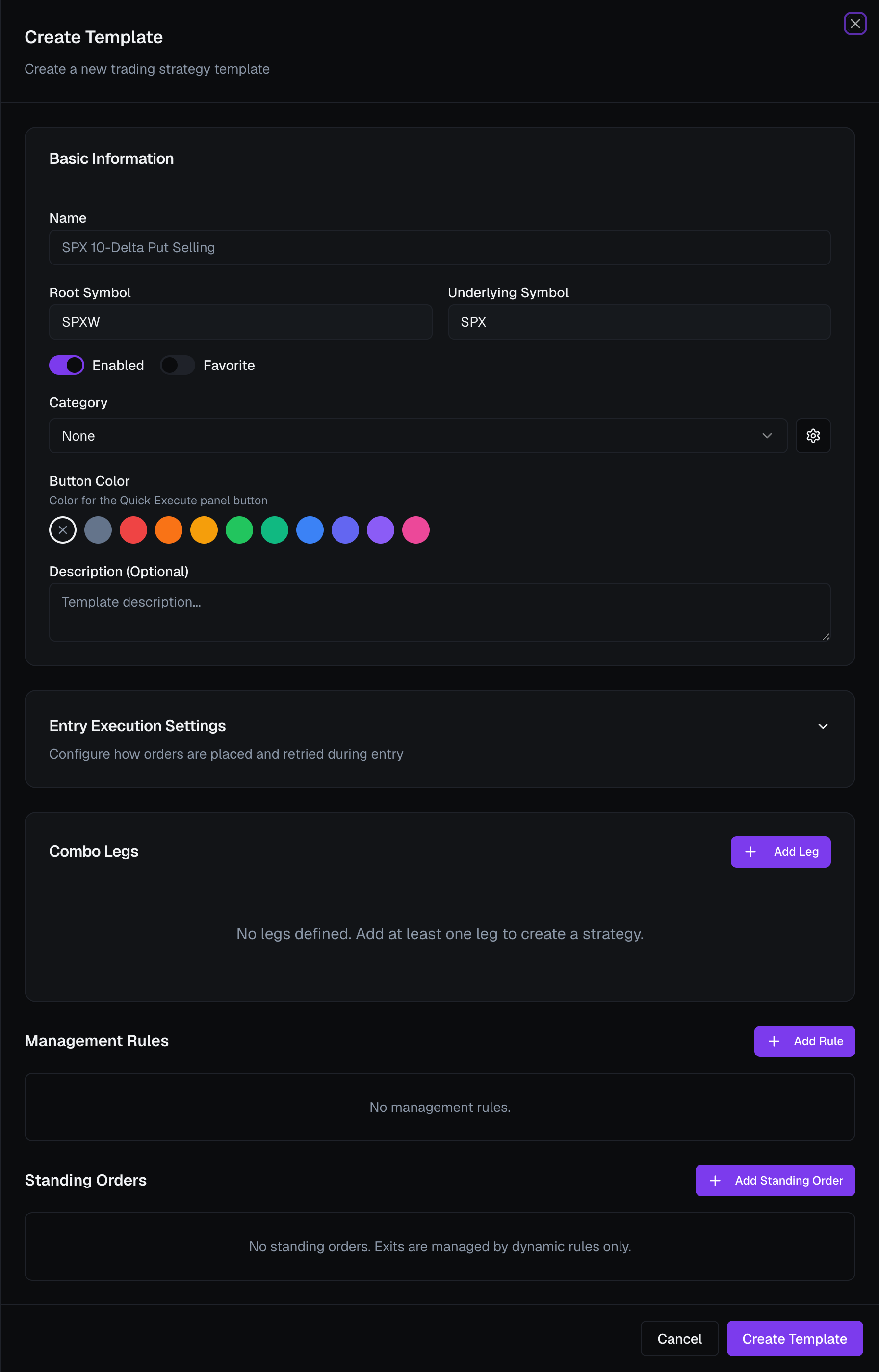Select the no-color swatch option
The image size is (879, 1372).
(x=63, y=530)
